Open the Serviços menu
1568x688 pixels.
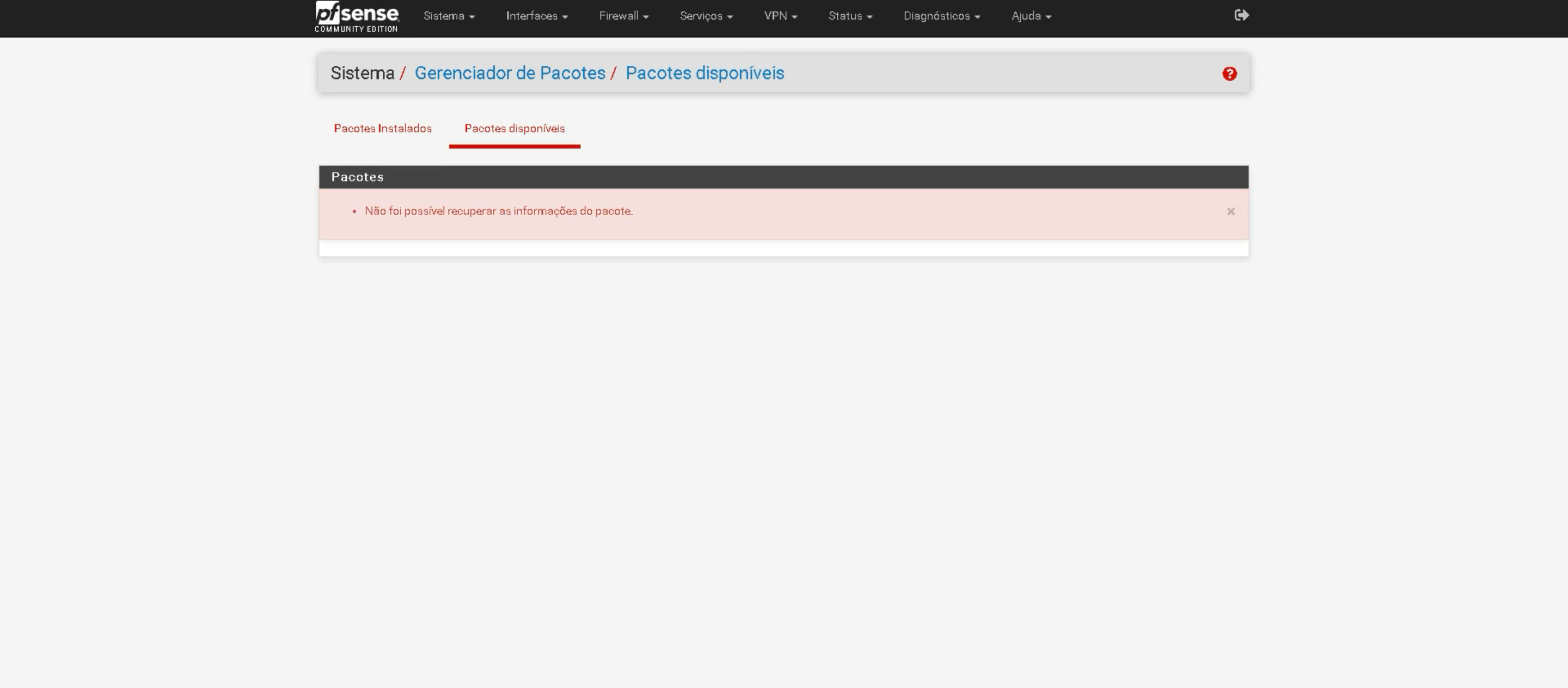point(706,16)
